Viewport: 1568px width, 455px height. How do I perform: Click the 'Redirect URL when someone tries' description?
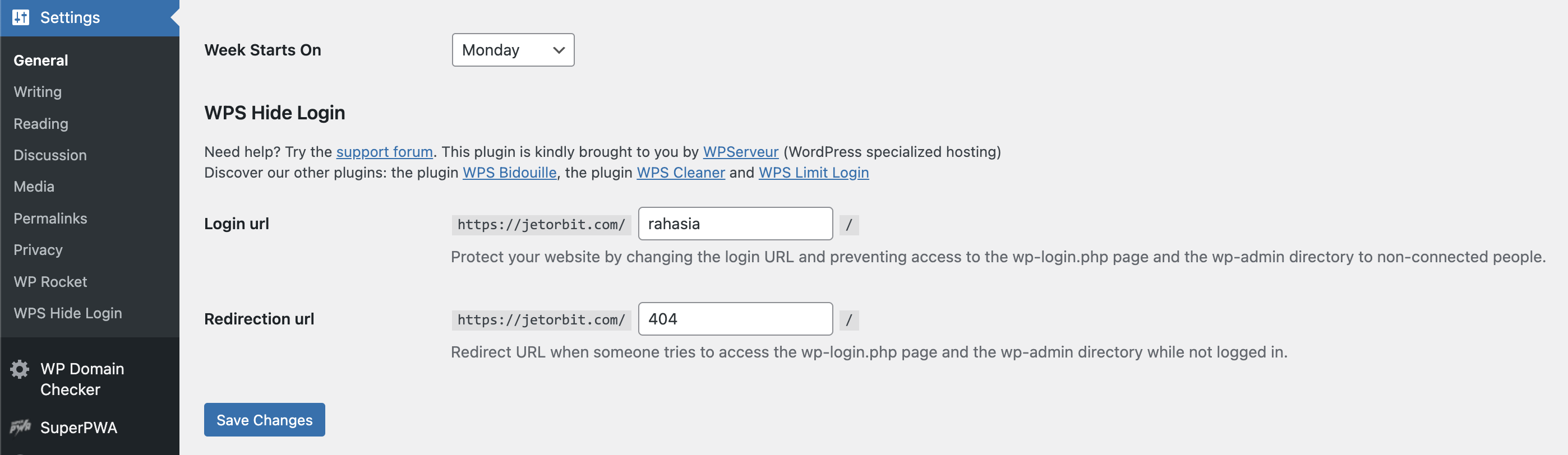(869, 351)
